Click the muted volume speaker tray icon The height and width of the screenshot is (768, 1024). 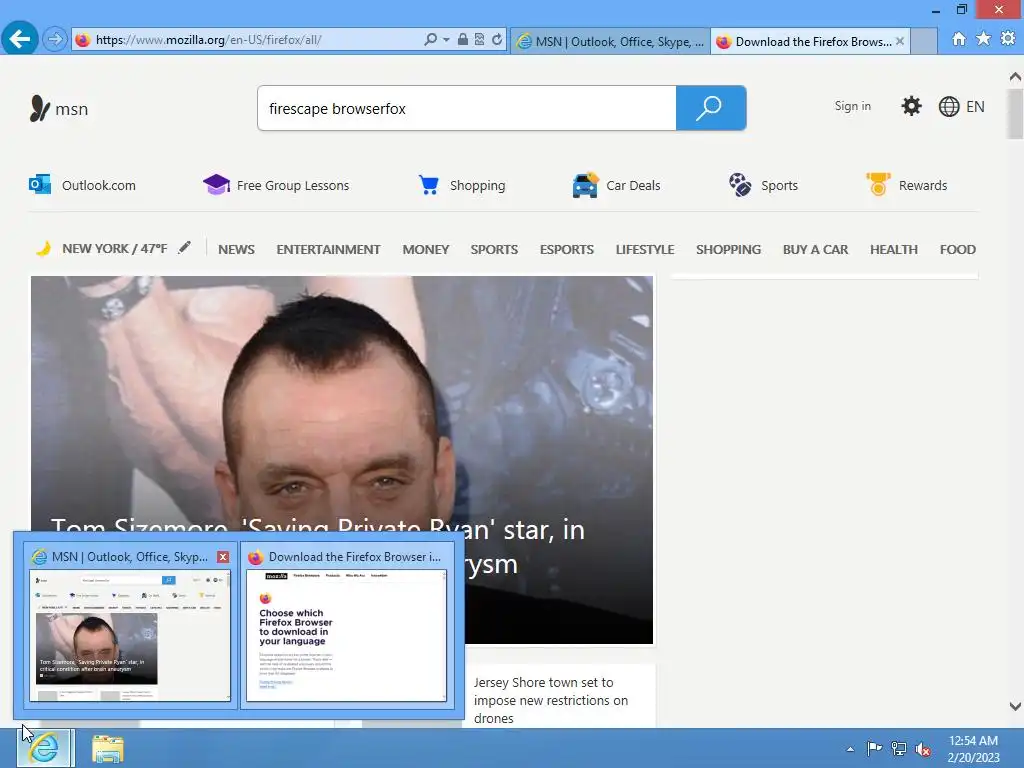(923, 750)
